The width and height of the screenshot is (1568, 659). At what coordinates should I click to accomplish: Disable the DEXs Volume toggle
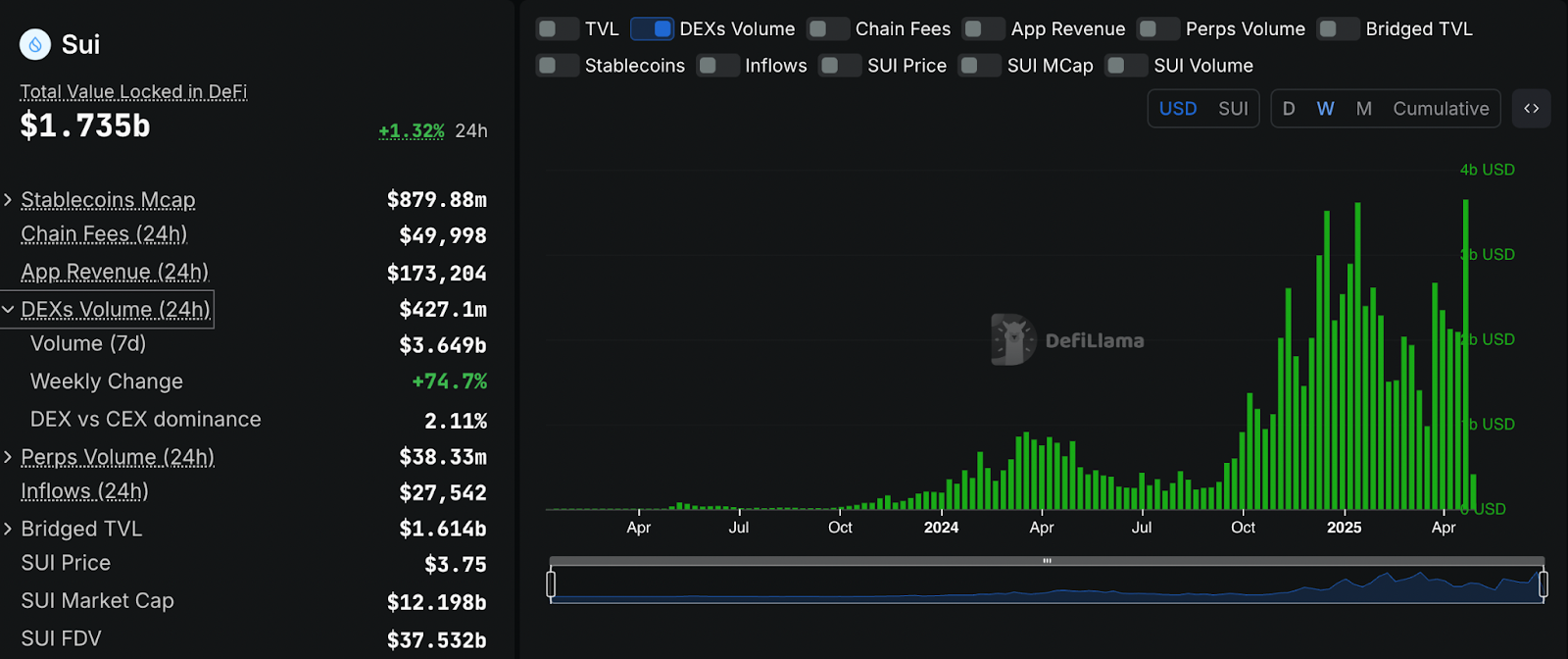(x=652, y=29)
